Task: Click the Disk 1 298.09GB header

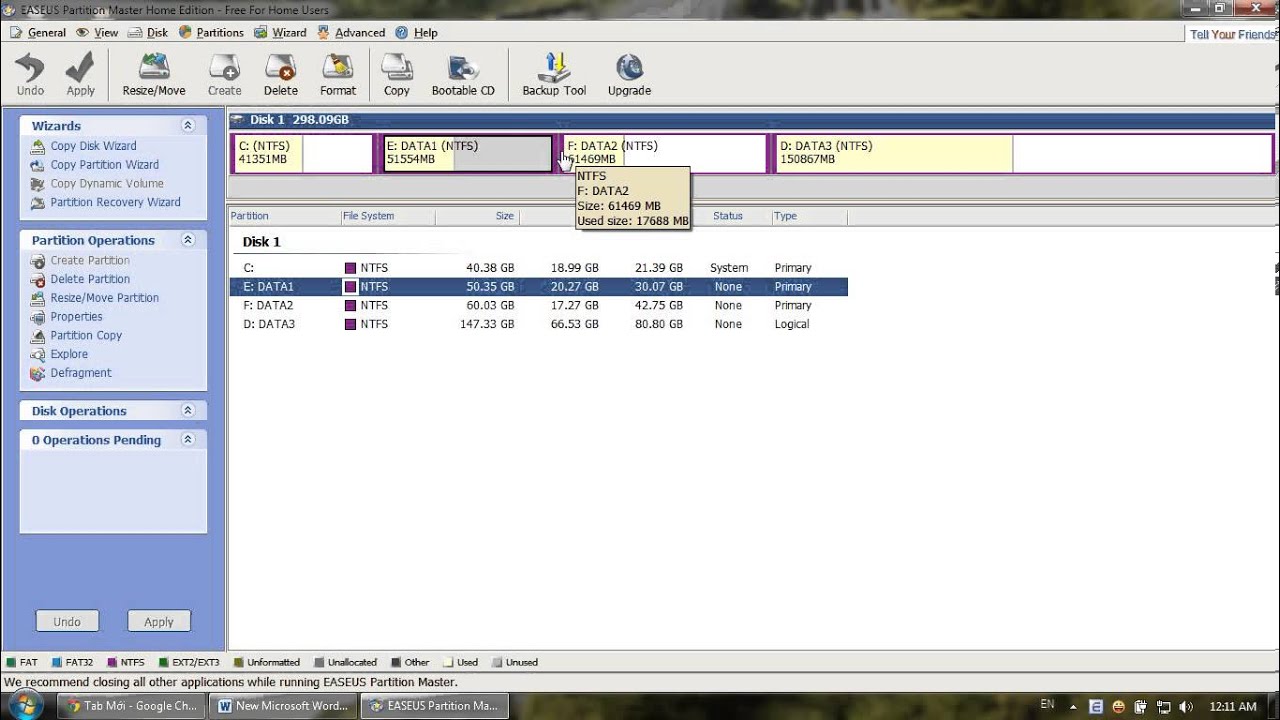Action: click(x=299, y=120)
